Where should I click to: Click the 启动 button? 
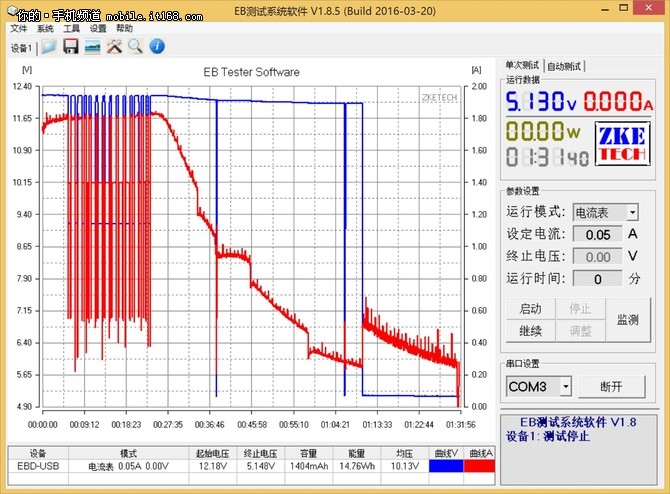[530, 308]
